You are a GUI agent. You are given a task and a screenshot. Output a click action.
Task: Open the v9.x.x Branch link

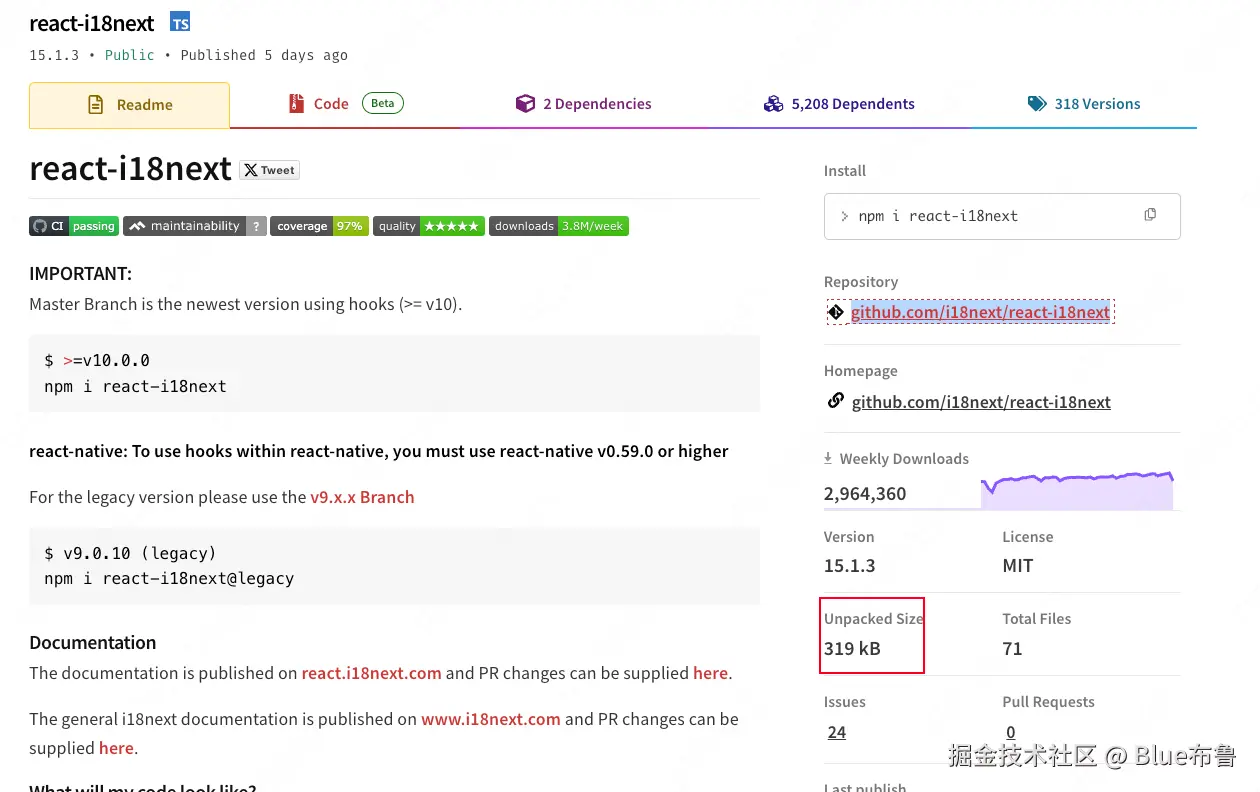click(362, 497)
